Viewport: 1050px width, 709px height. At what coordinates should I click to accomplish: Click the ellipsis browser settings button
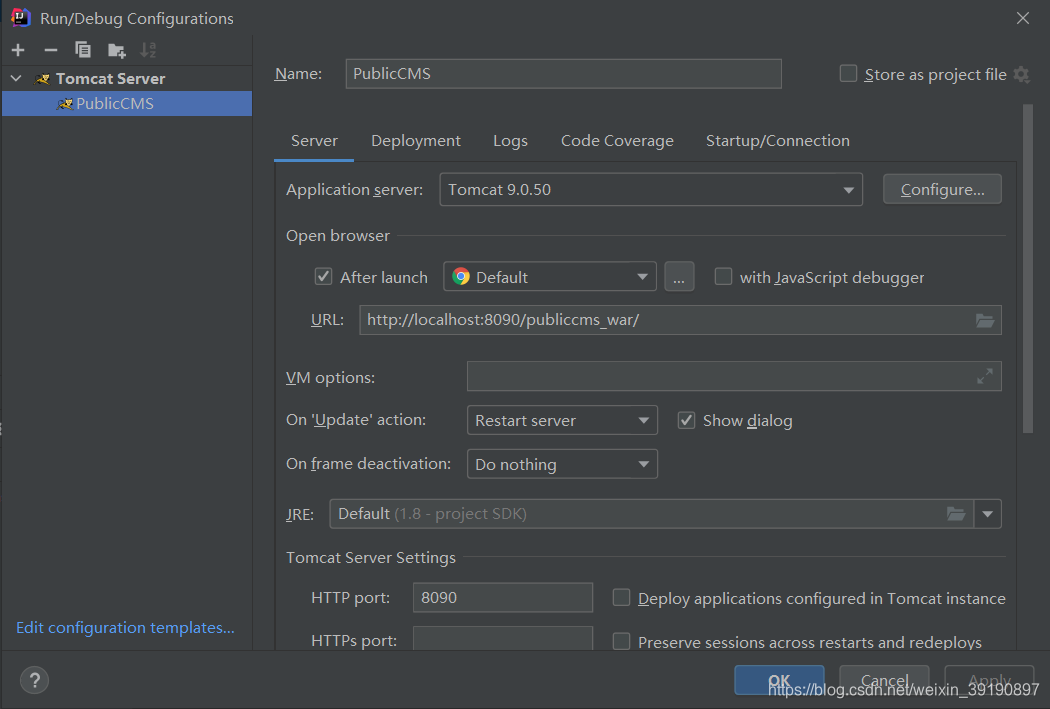click(x=679, y=277)
